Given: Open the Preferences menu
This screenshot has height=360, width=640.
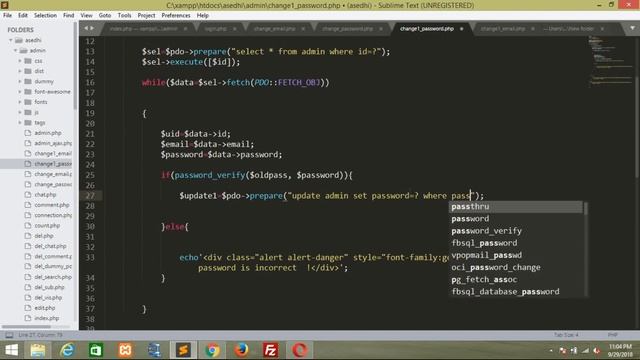Looking at the screenshot, I should [x=176, y=15].
